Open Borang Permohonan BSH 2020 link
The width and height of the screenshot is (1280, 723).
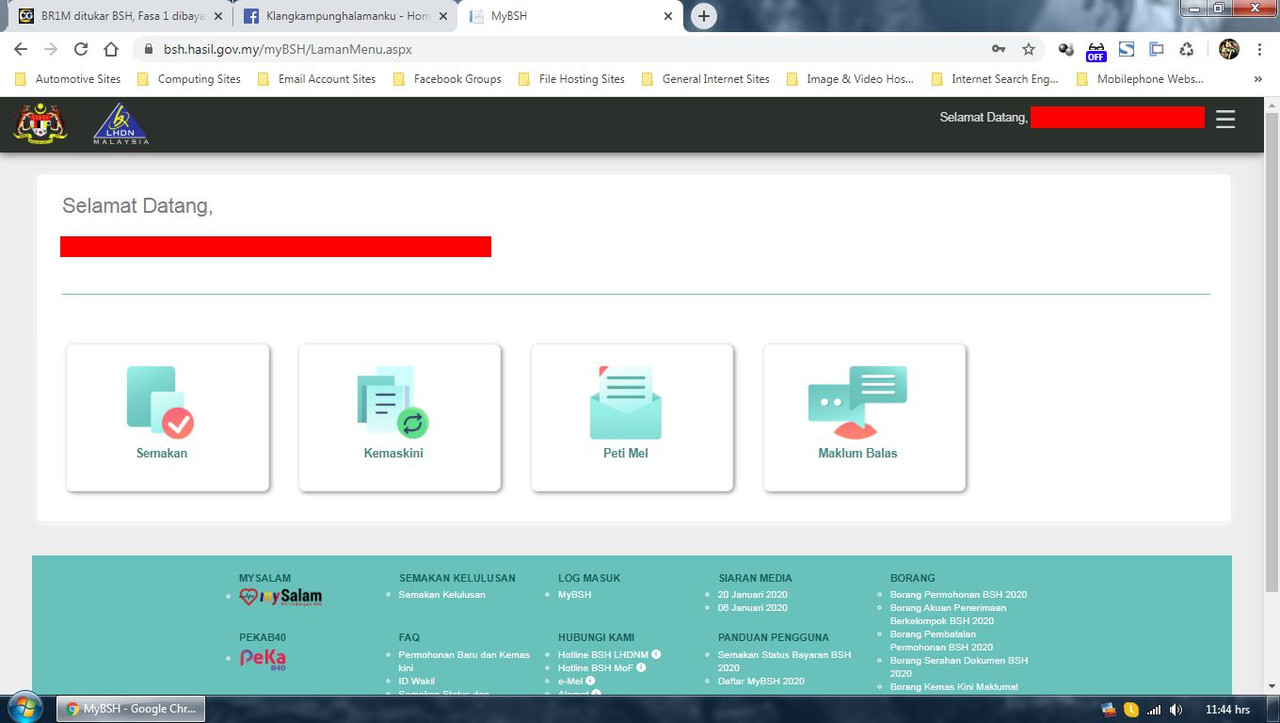click(958, 595)
